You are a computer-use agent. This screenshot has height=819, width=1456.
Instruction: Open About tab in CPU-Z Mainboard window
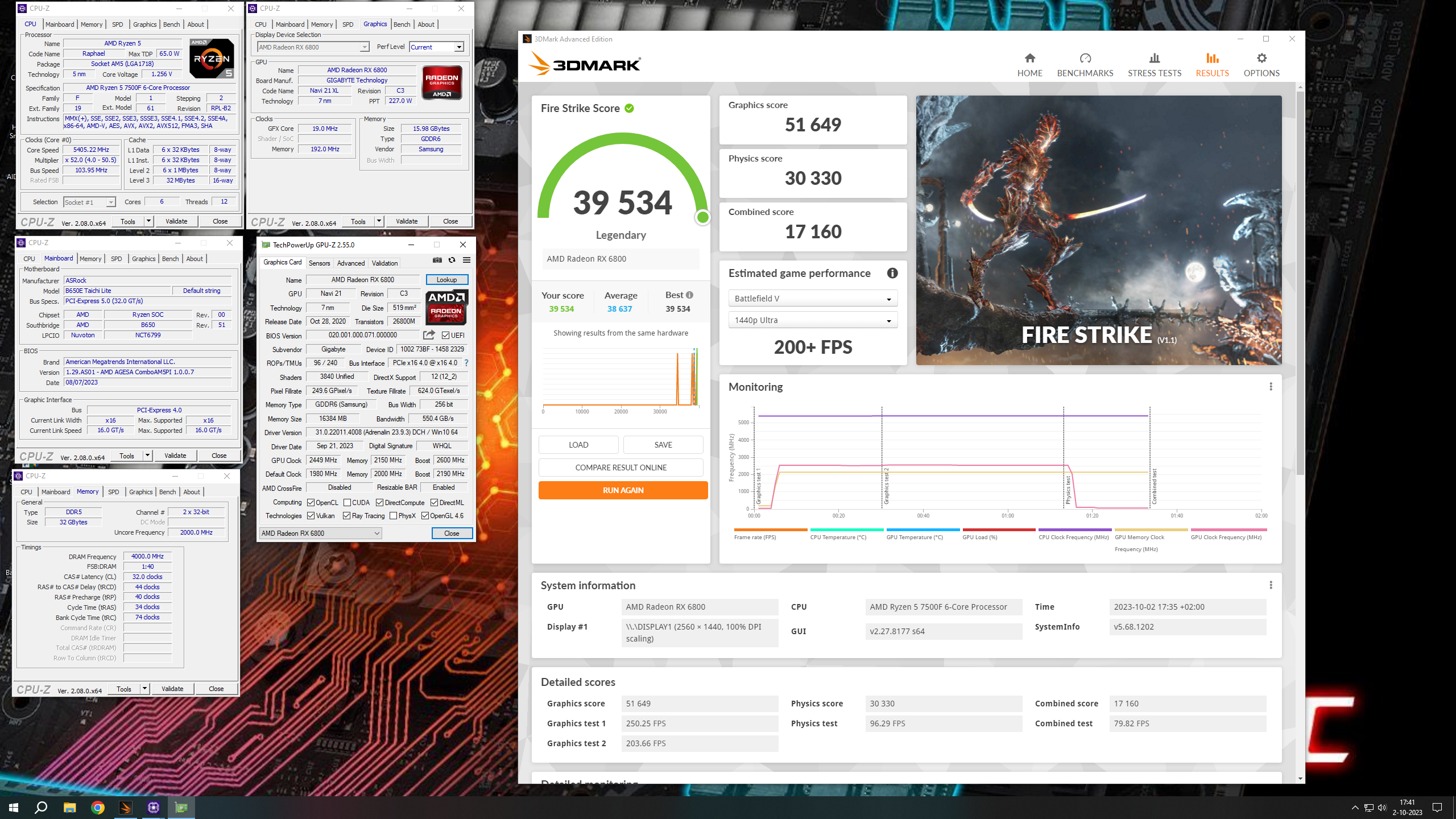click(x=195, y=259)
